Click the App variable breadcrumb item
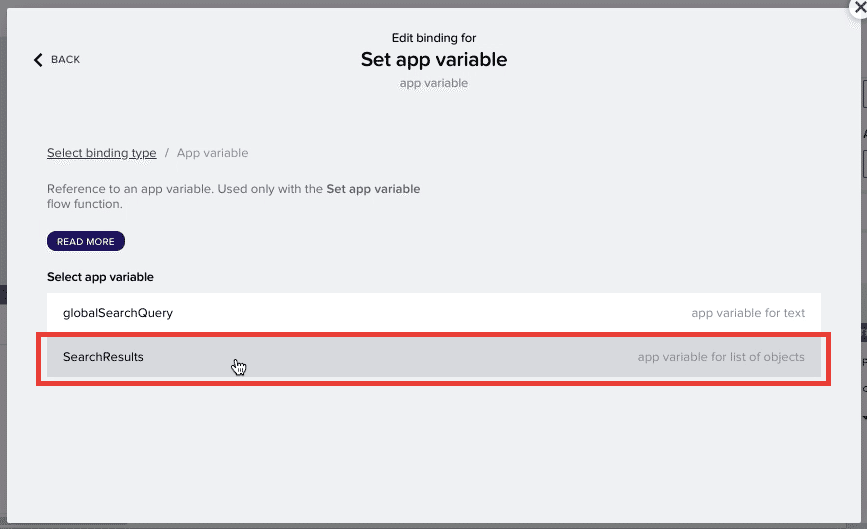The height and width of the screenshot is (529, 867). point(212,153)
